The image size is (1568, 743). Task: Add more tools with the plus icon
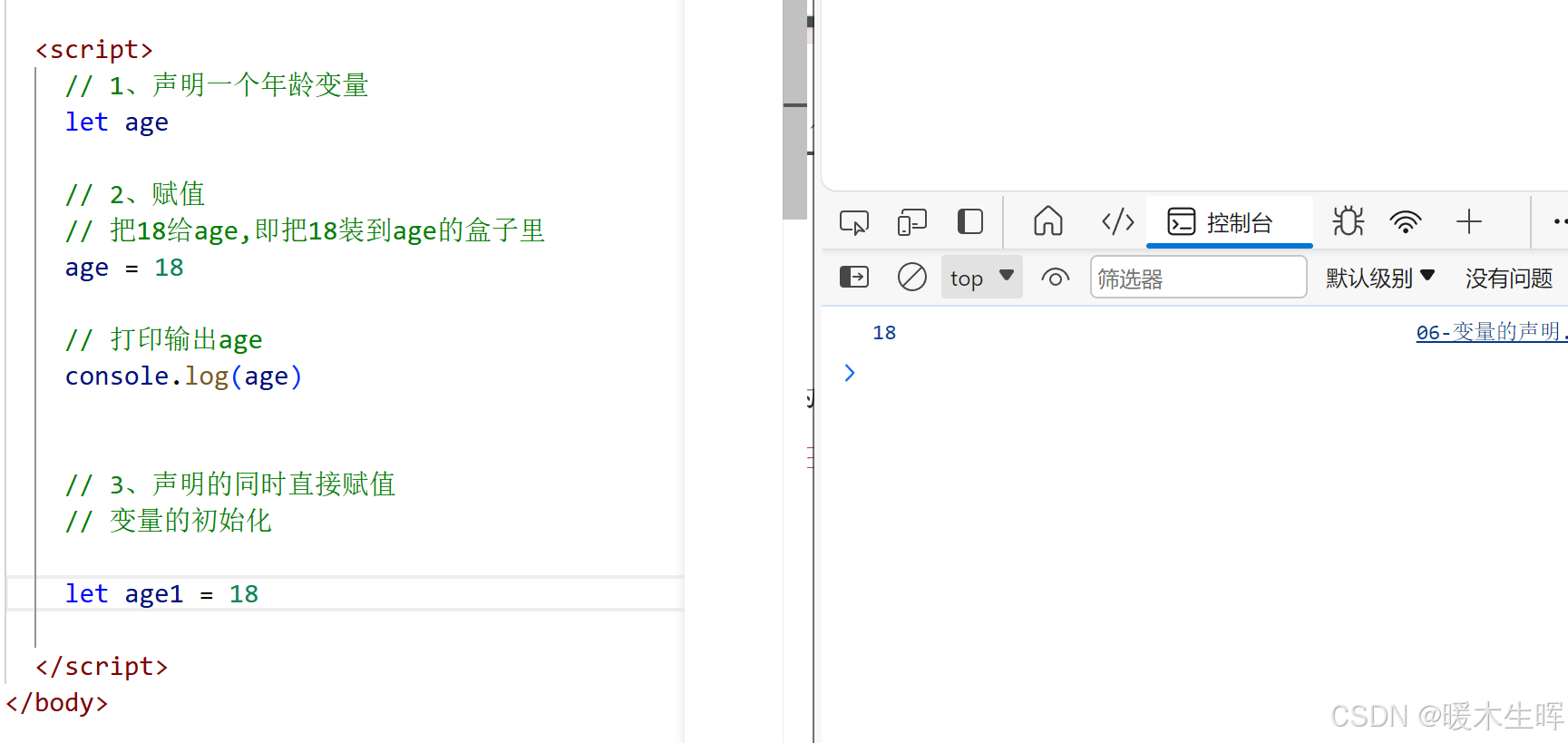point(1469,222)
